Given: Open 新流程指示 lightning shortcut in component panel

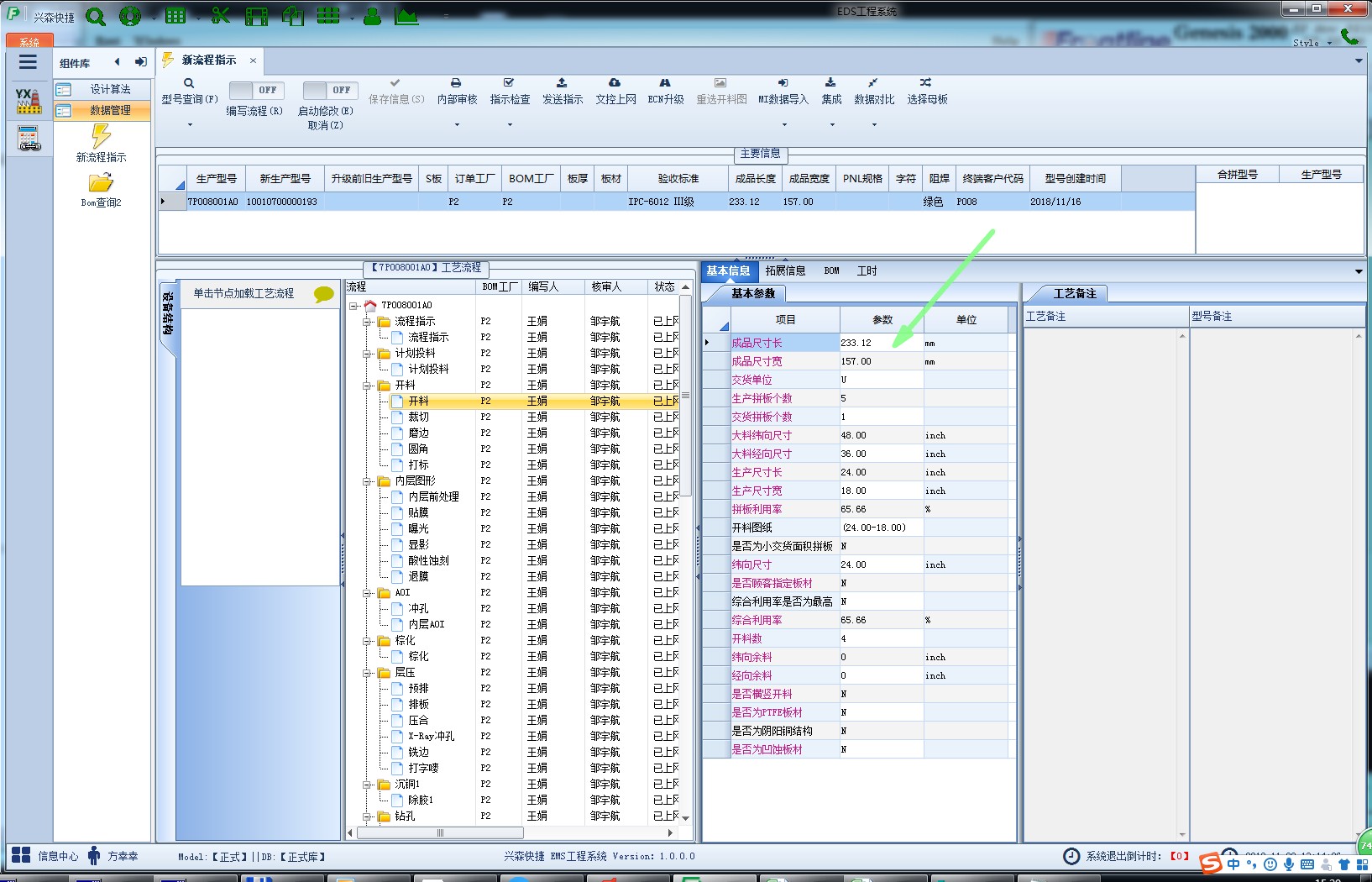Looking at the screenshot, I should [x=101, y=143].
